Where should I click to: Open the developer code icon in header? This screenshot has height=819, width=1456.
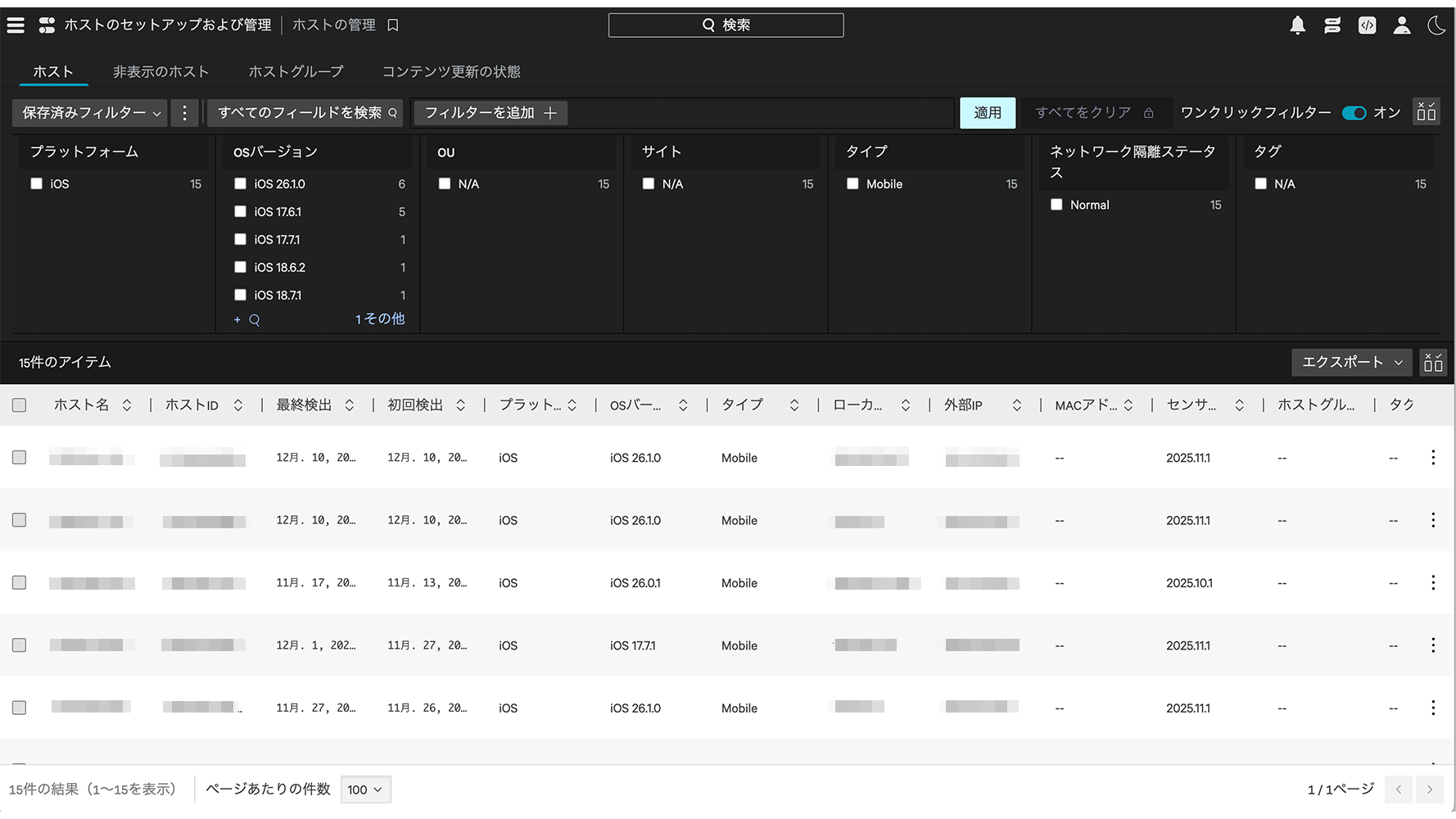click(1367, 25)
